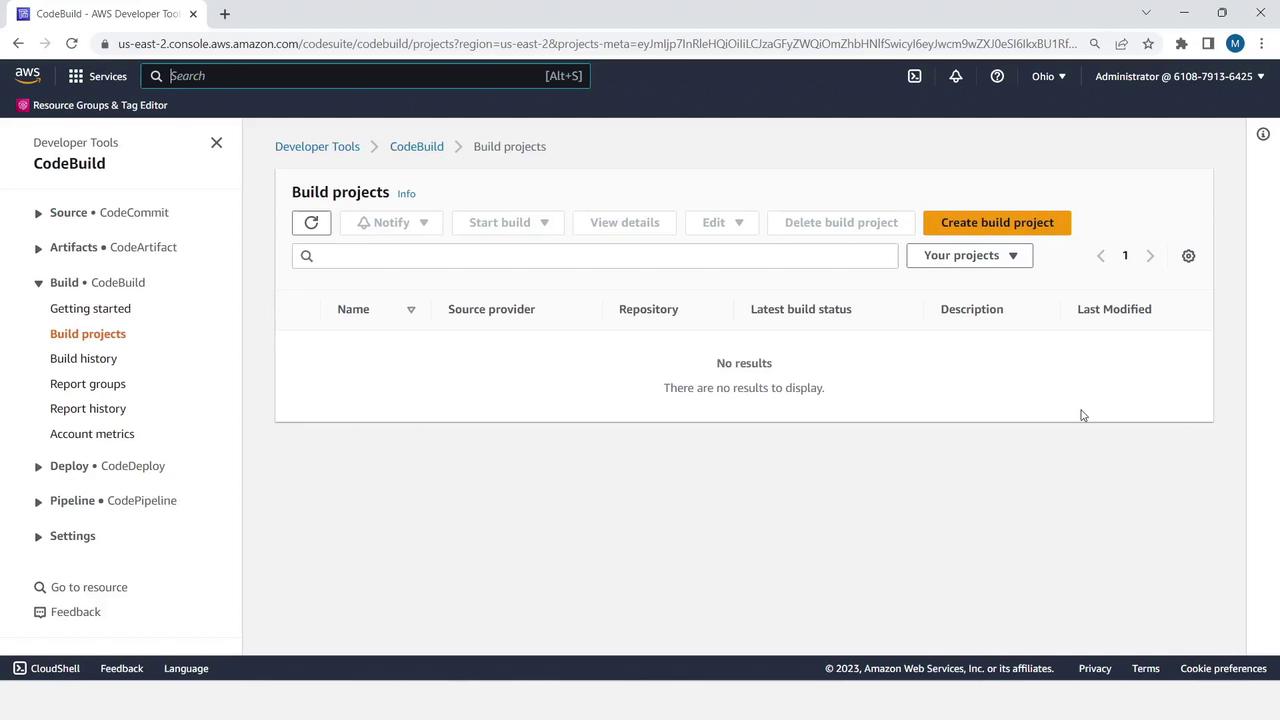Click Create build project button
1280x720 pixels.
(x=997, y=223)
